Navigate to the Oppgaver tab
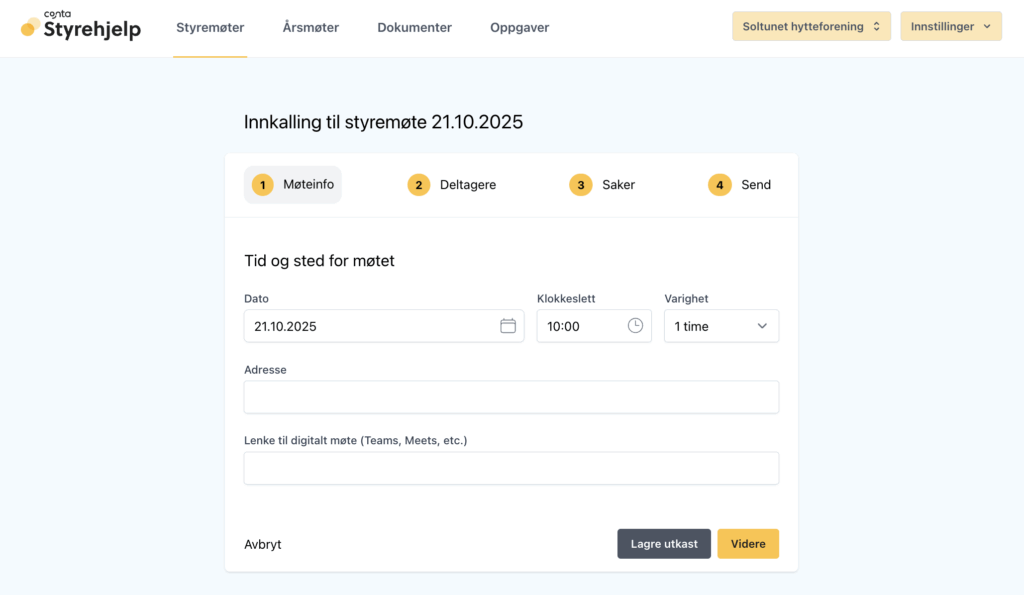Screen dimensions: 1024x595 coord(519,28)
